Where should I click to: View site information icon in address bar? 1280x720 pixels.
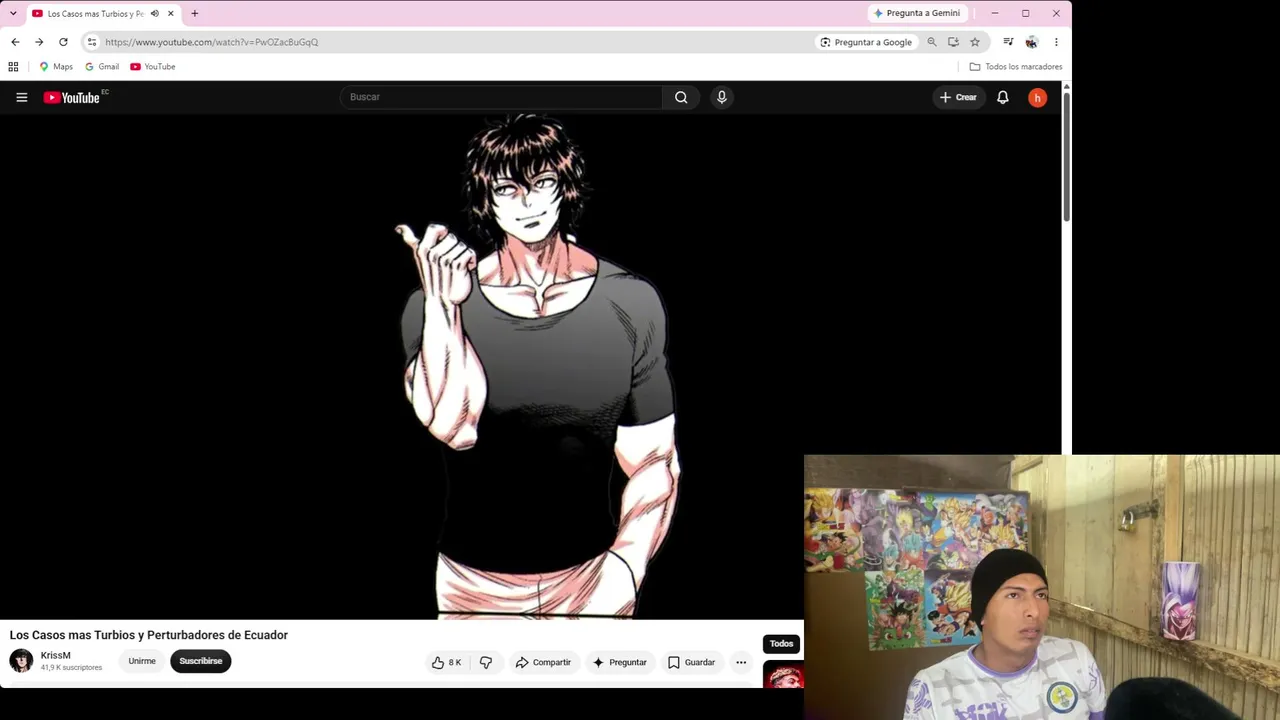91,42
